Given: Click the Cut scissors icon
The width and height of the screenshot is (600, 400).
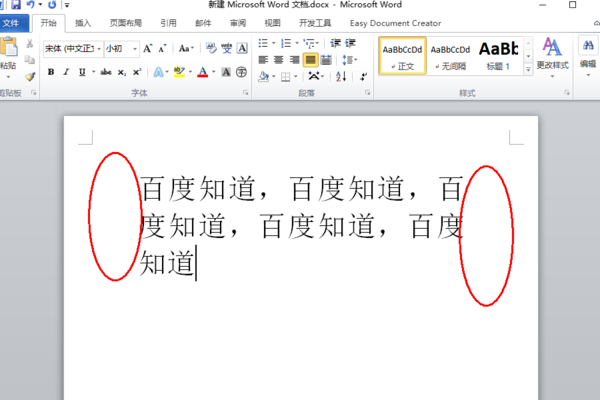Looking at the screenshot, I should (29, 43).
